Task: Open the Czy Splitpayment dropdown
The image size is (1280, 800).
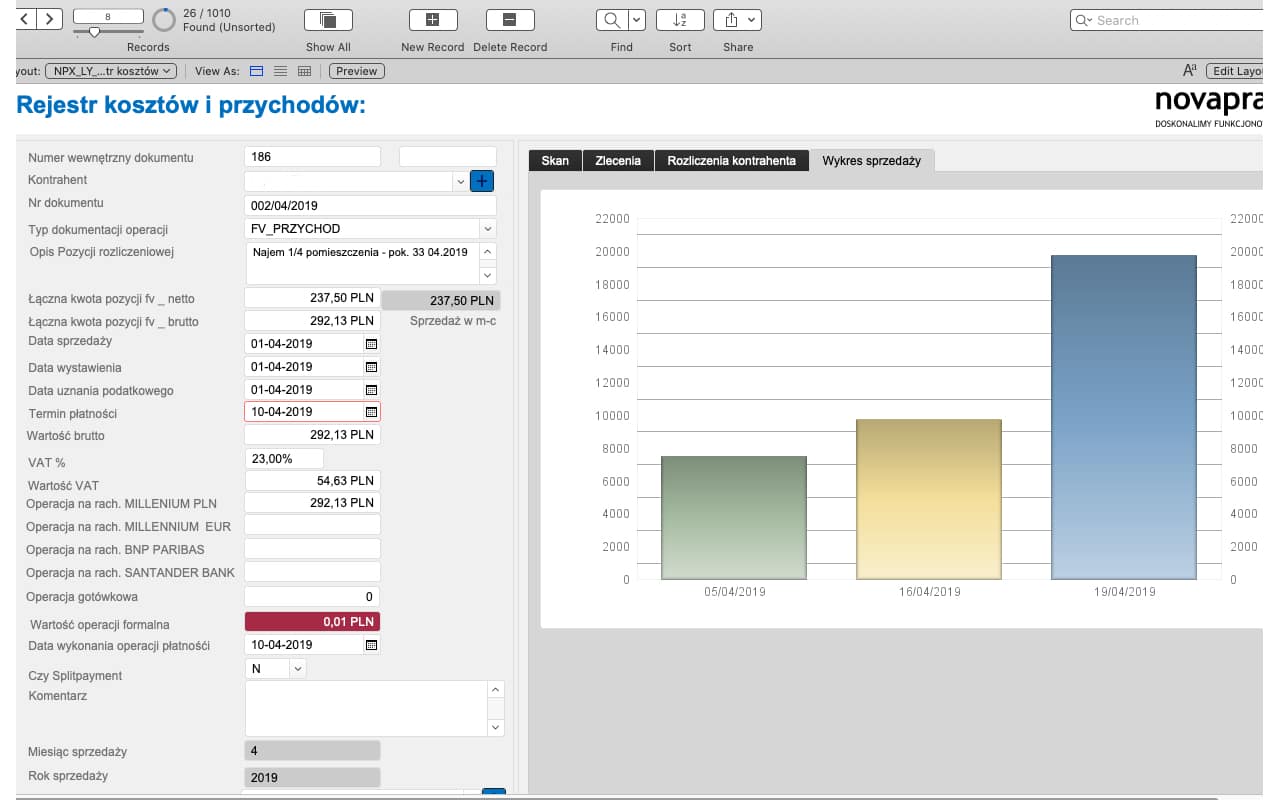Action: point(298,668)
